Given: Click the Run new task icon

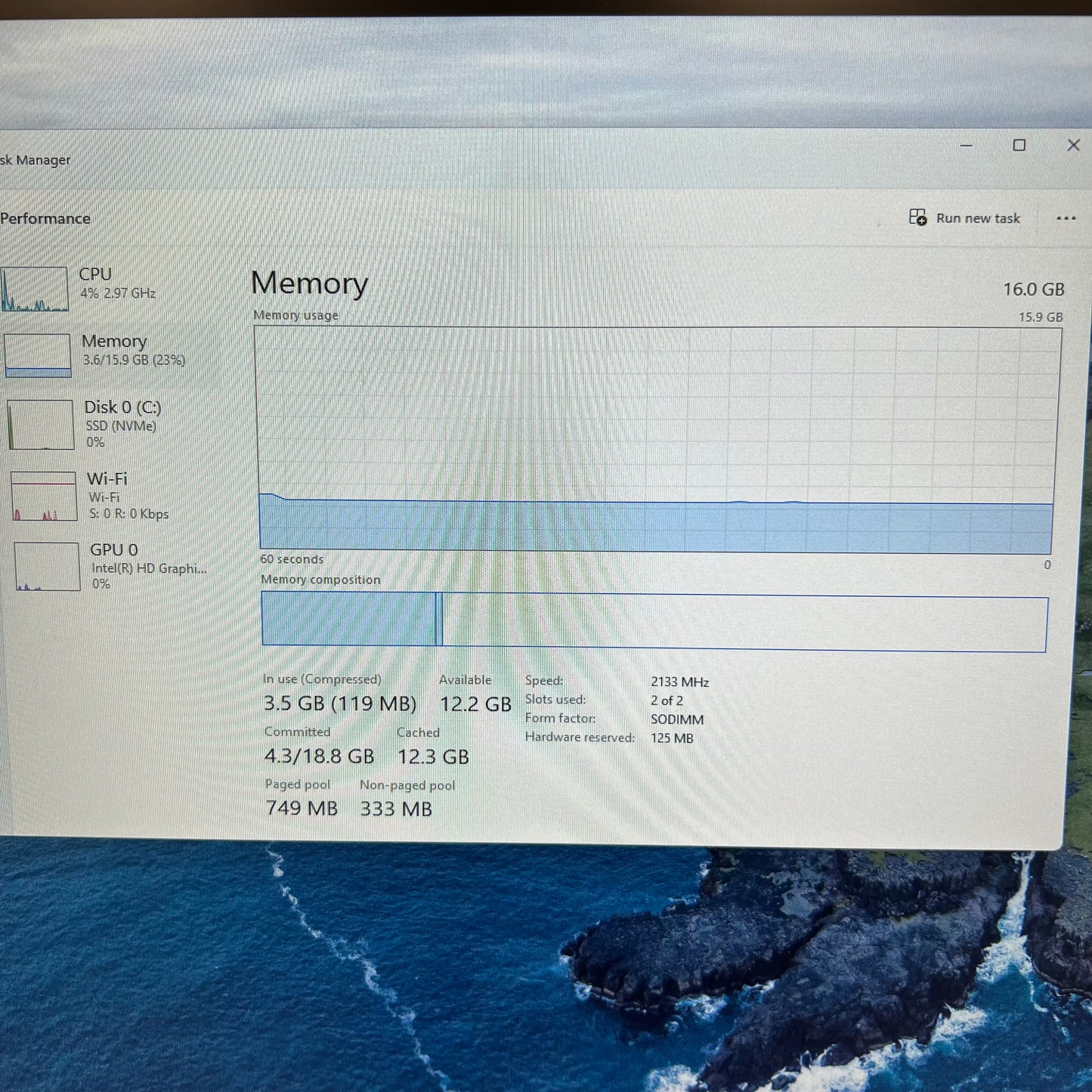Looking at the screenshot, I should [918, 218].
